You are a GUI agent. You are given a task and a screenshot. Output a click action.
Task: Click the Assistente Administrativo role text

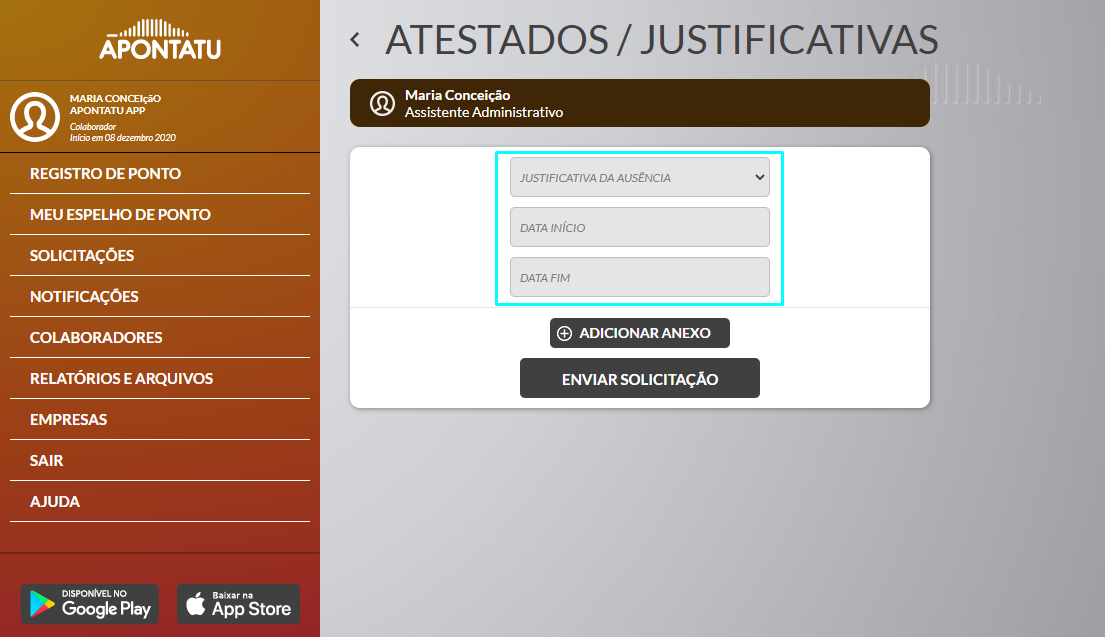click(483, 112)
